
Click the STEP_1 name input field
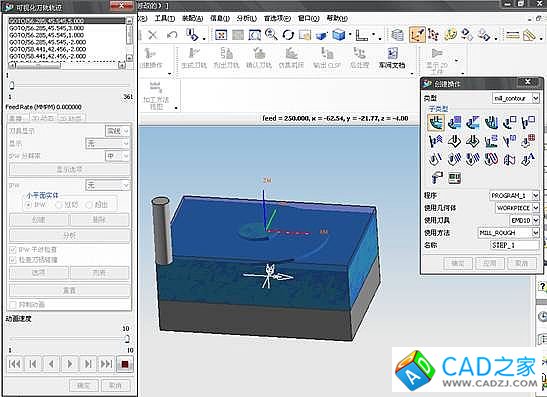tap(515, 245)
